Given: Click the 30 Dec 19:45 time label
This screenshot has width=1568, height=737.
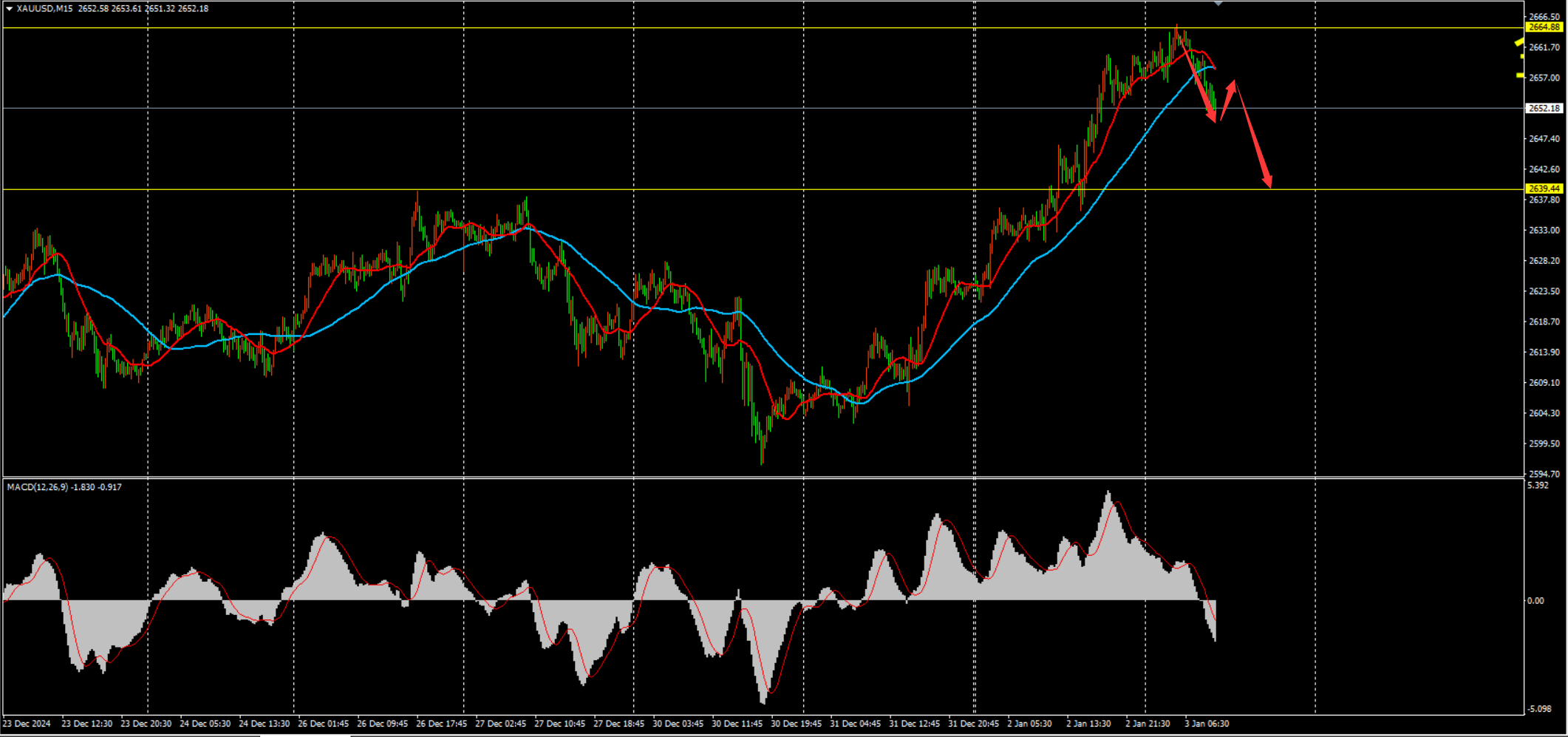Looking at the screenshot, I should click(x=797, y=724).
